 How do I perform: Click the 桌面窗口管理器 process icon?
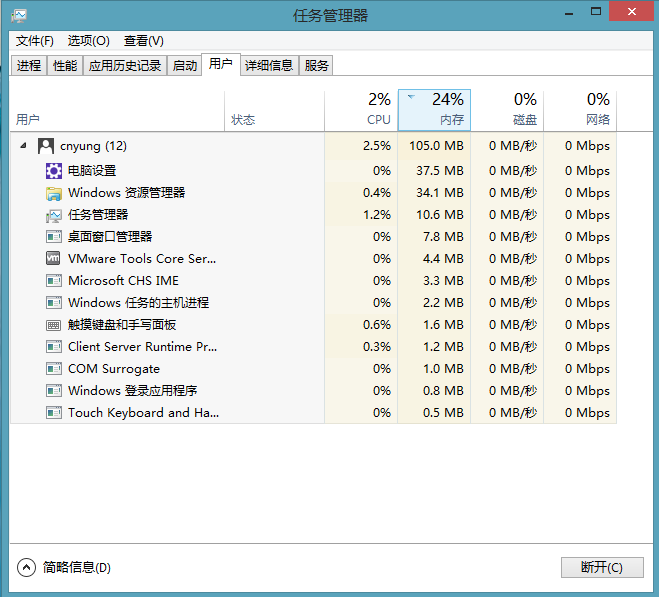[x=54, y=237]
